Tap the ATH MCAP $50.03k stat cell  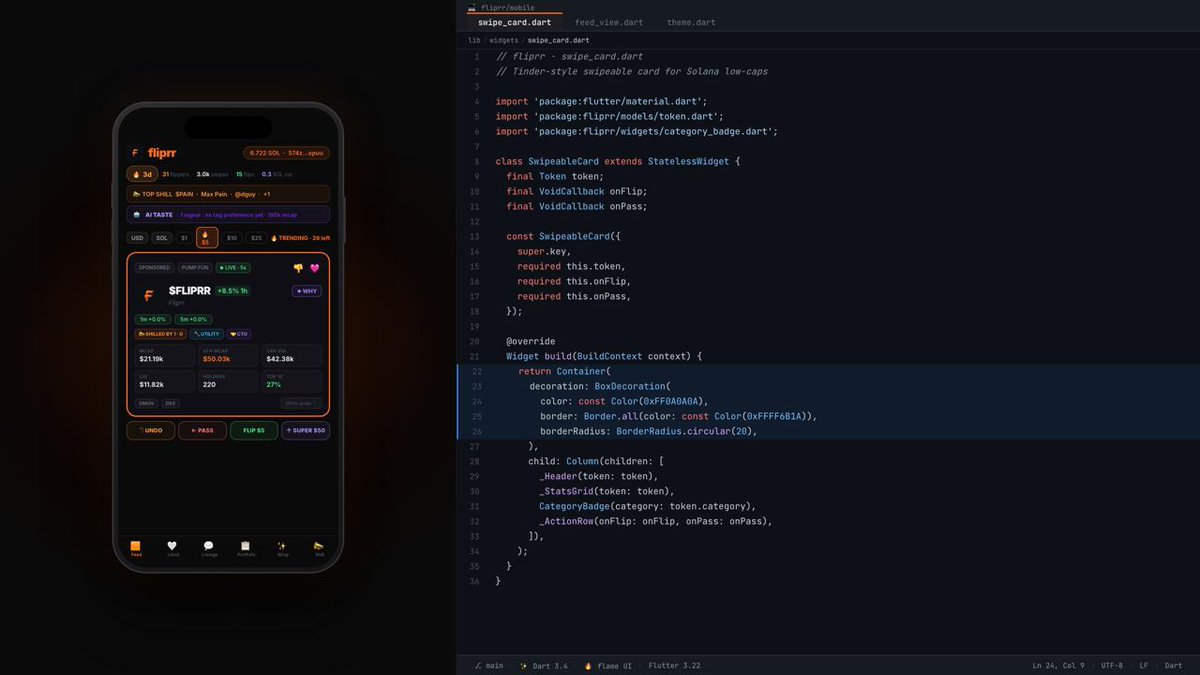point(228,356)
